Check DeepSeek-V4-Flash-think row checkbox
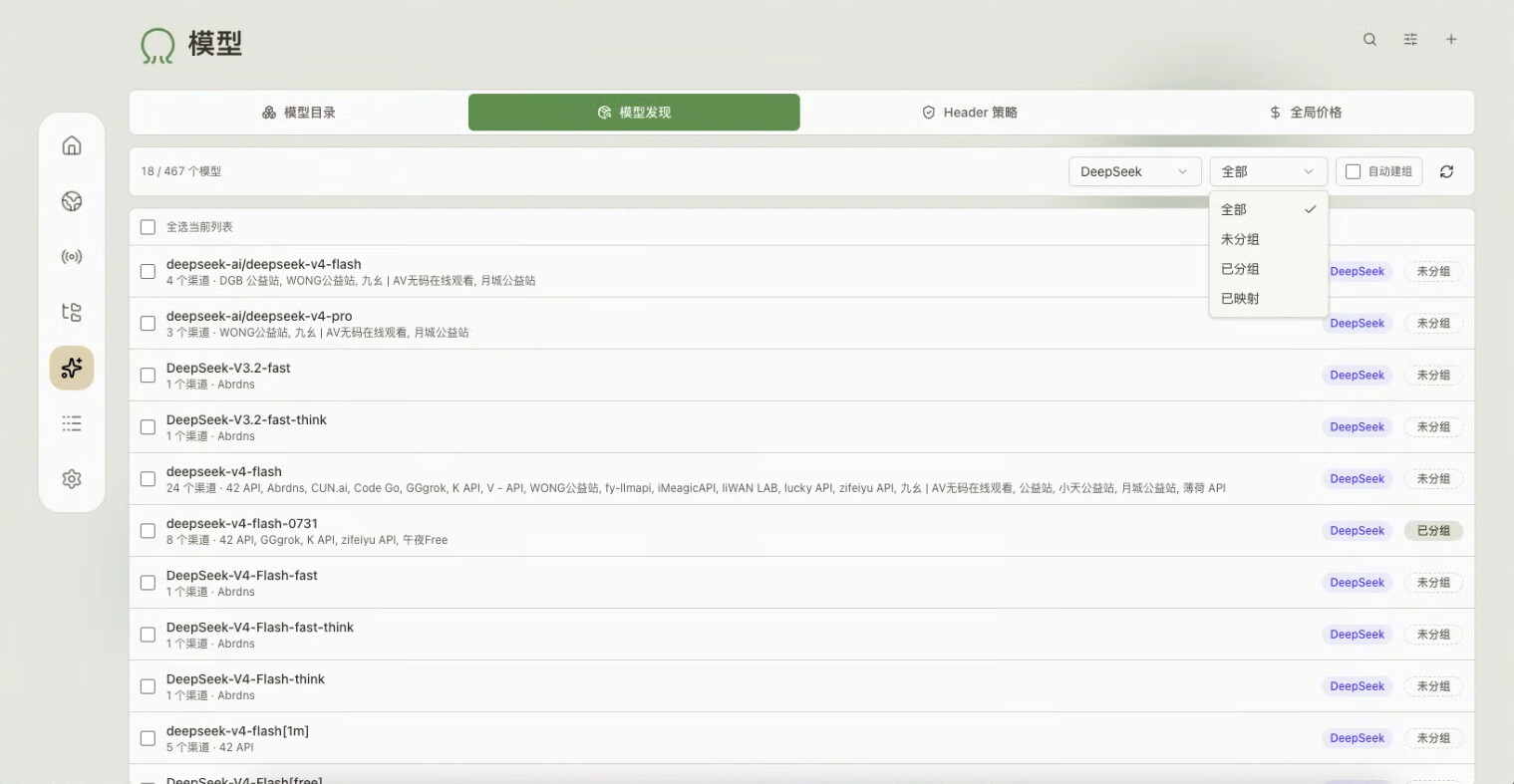This screenshot has width=1514, height=784. pyautogui.click(x=148, y=685)
